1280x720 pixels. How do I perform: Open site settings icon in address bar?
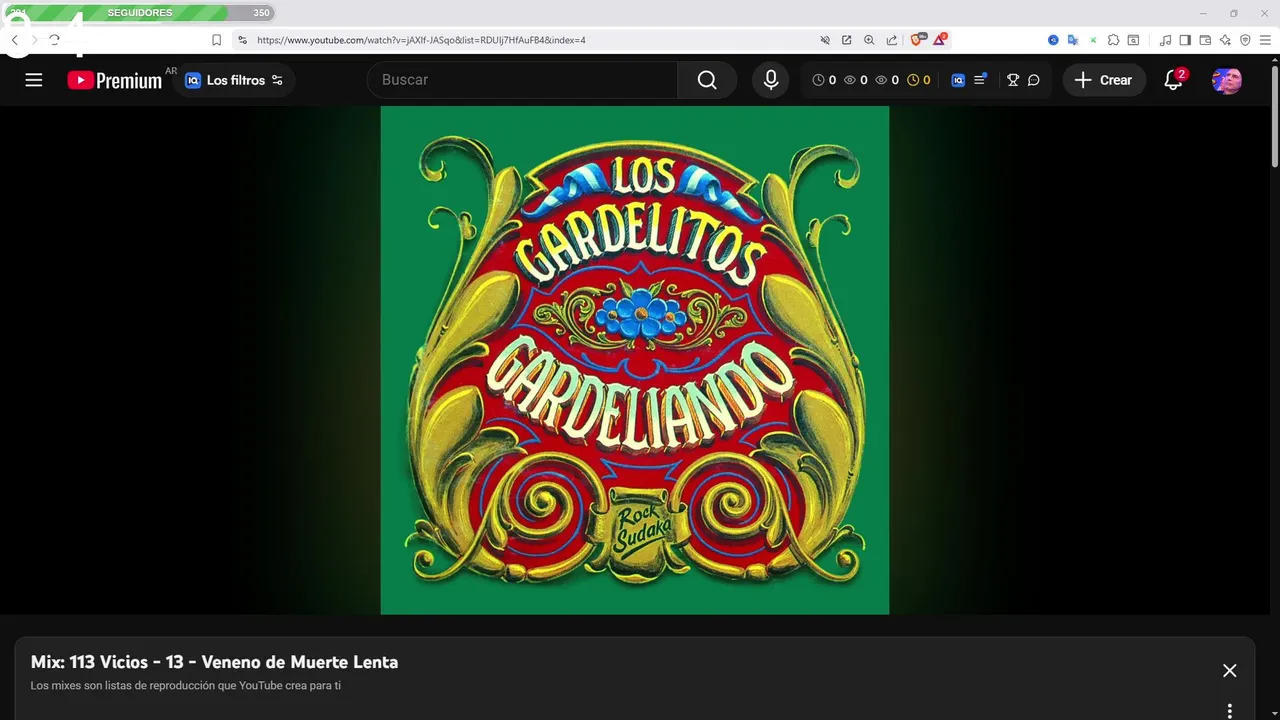242,40
